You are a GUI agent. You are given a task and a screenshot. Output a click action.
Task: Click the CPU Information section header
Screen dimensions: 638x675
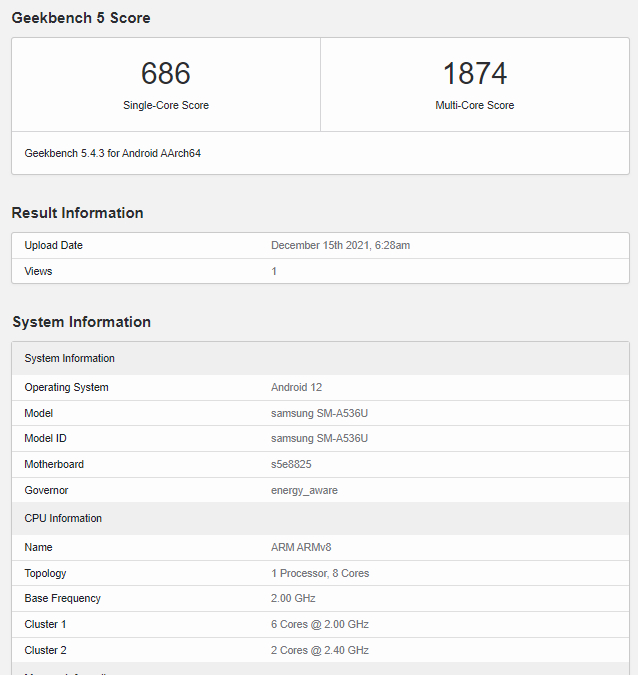coord(320,518)
